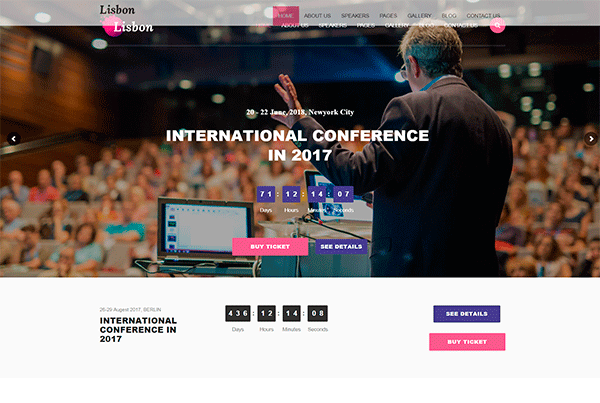Click the hero countdown Days box
Screen dimensions: 600x403
pyautogui.click(x=266, y=194)
